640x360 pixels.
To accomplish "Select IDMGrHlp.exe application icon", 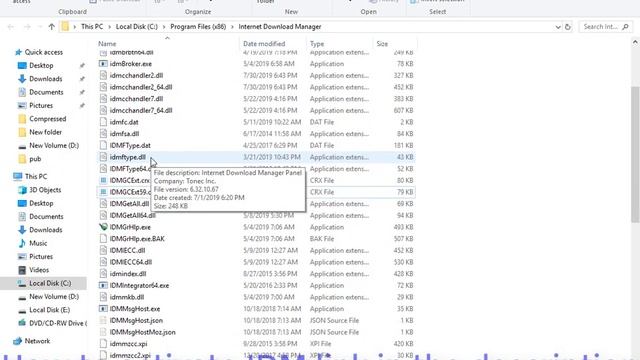I will [x=103, y=227].
